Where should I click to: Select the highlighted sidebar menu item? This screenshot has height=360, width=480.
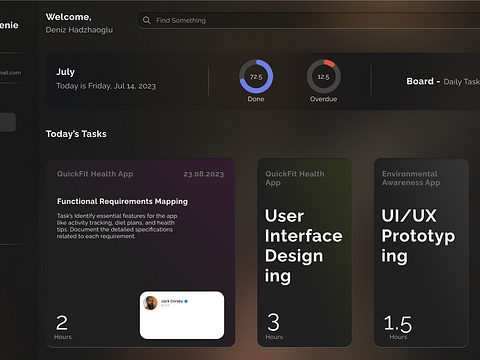(x=7, y=122)
